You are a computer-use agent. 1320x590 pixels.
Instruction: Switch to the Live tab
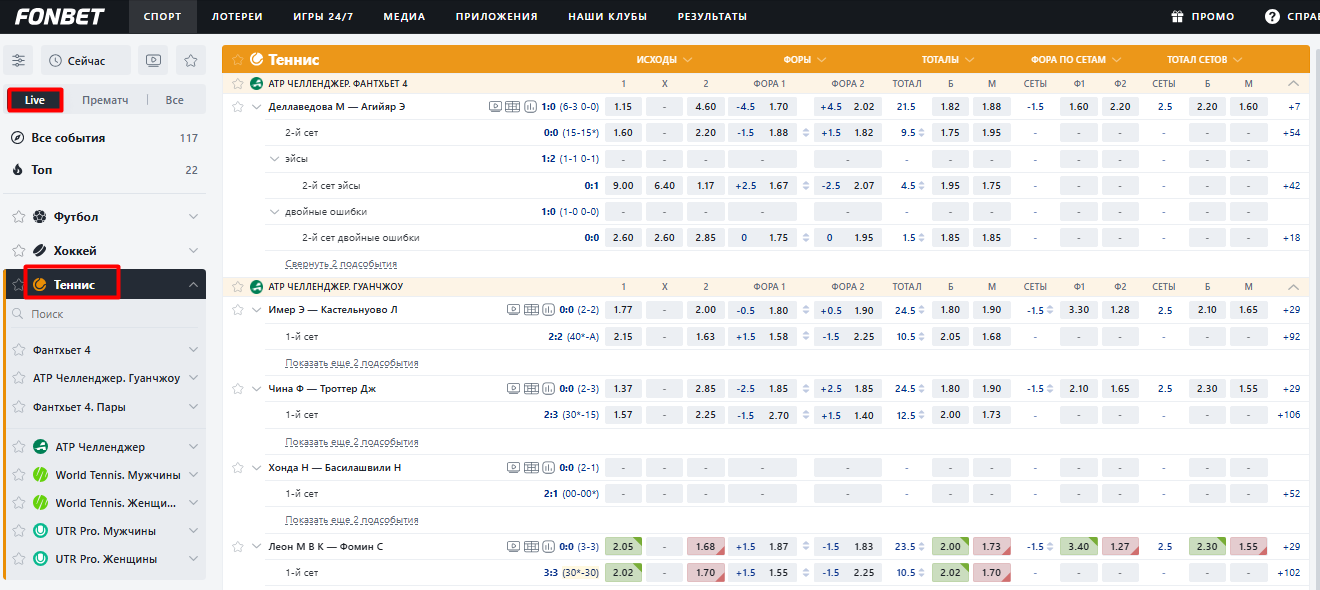(x=35, y=100)
